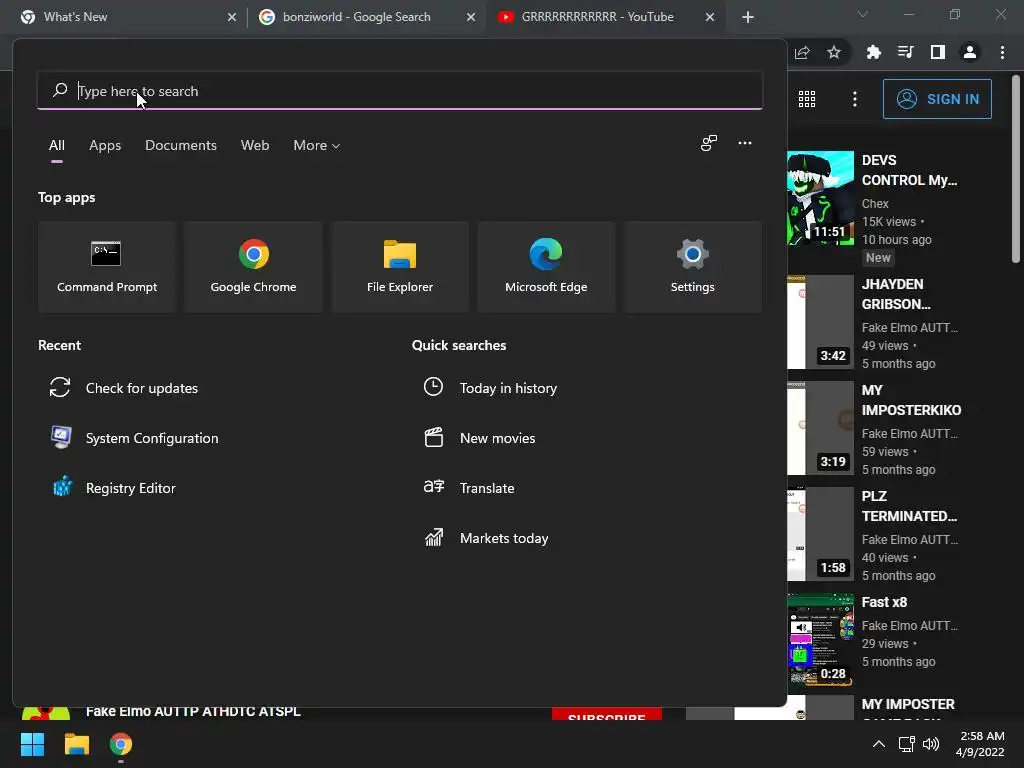Image resolution: width=1024 pixels, height=768 pixels.
Task: Switch to bonziworld Google Search tab
Action: [366, 17]
